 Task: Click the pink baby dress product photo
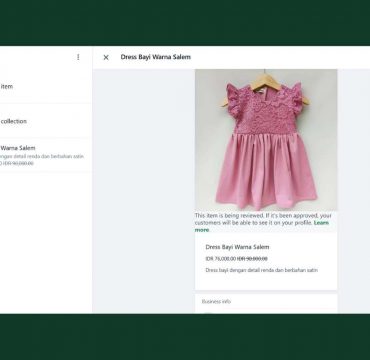coord(266,140)
